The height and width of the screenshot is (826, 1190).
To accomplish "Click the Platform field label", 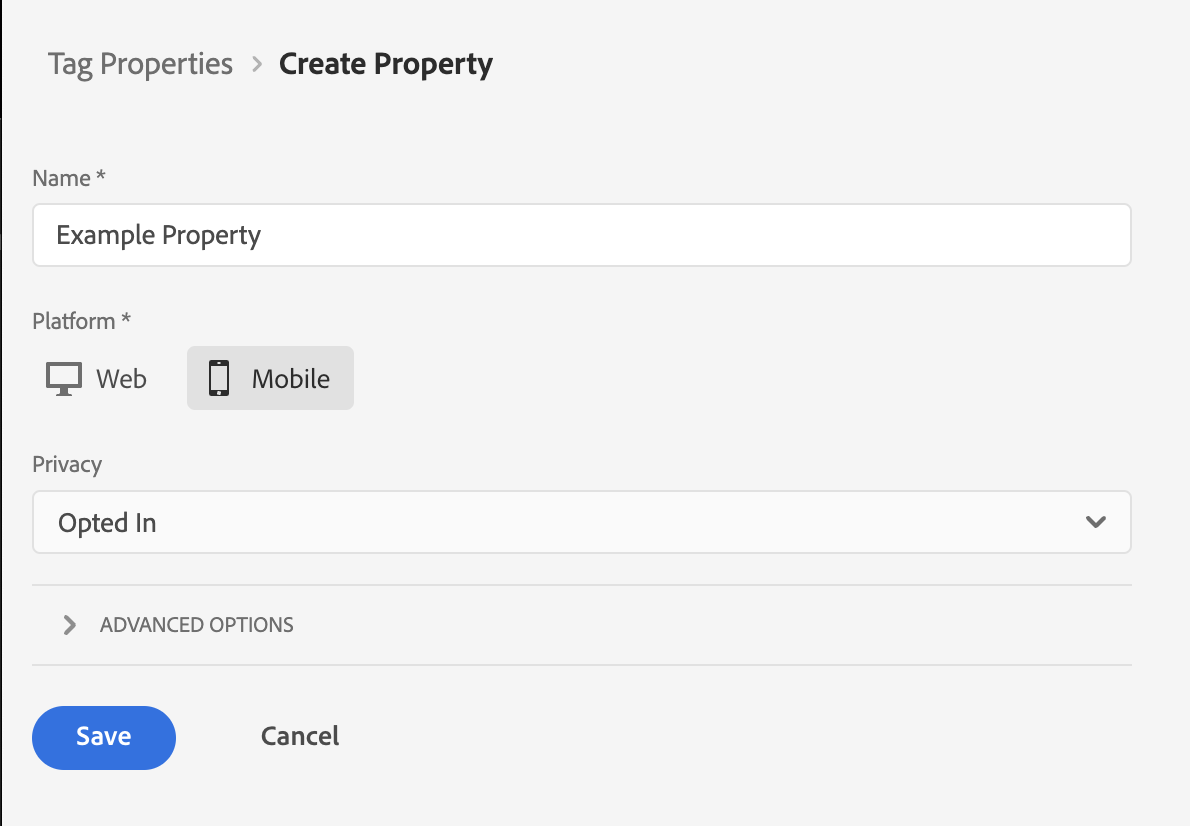I will tap(74, 321).
